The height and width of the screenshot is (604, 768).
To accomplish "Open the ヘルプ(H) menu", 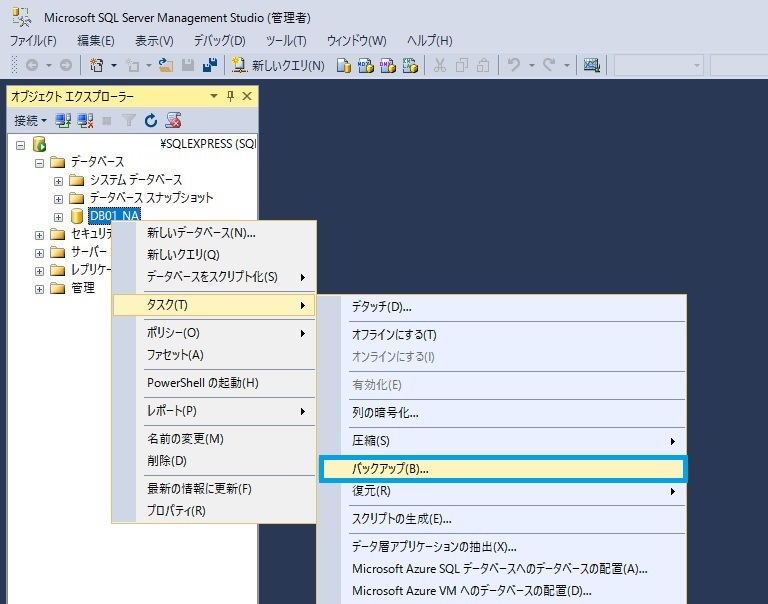I will [x=430, y=41].
